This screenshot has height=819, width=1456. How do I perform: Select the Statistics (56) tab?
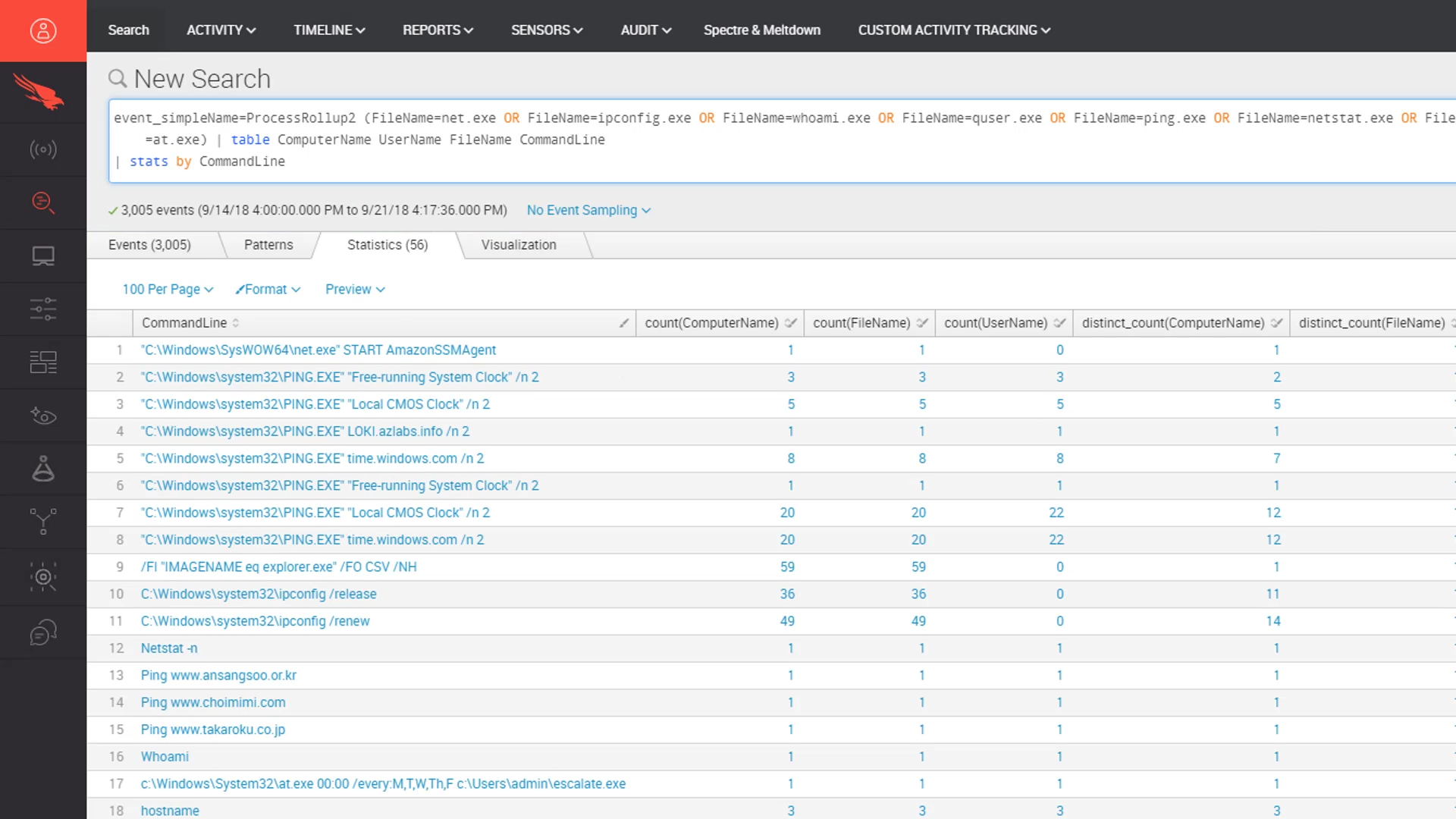pyautogui.click(x=388, y=245)
